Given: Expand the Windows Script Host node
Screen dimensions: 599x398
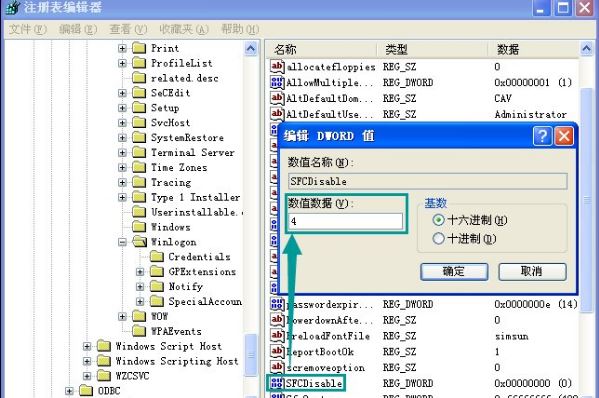Looking at the screenshot, I should click(87, 346).
